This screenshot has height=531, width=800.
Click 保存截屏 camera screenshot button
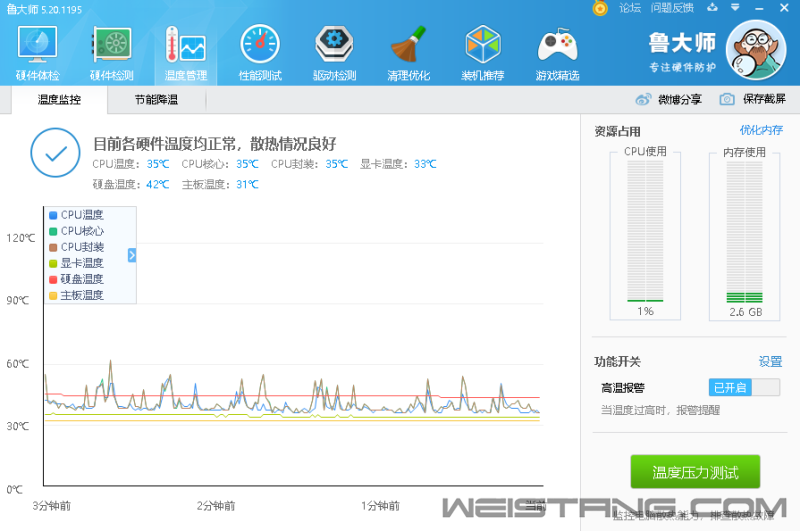click(753, 99)
